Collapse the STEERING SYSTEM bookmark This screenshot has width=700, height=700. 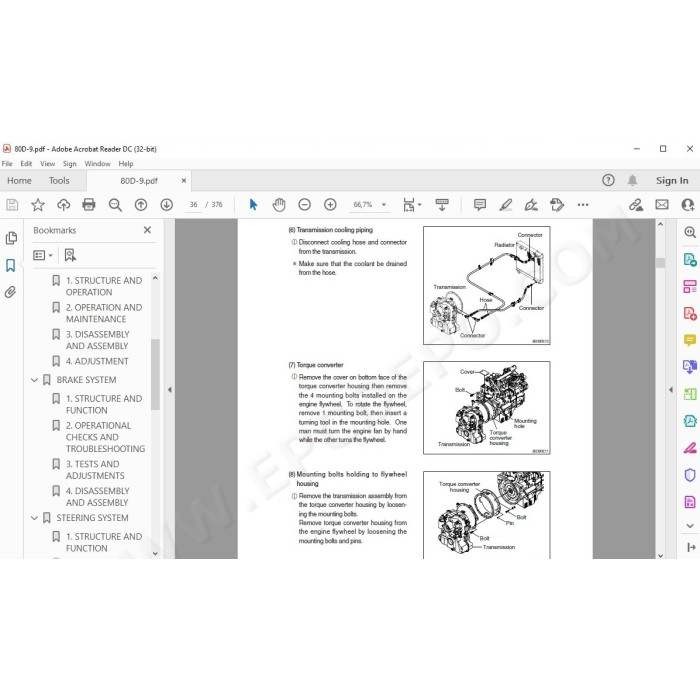point(34,518)
